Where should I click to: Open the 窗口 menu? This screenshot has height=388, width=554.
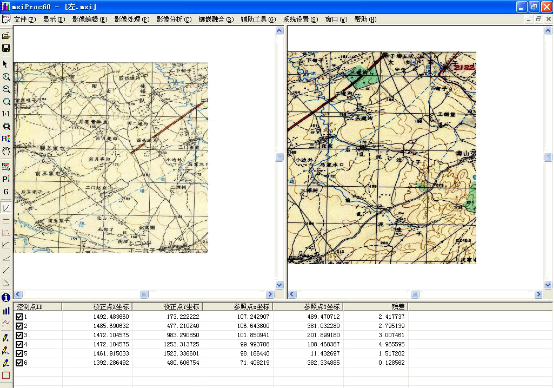coord(336,19)
